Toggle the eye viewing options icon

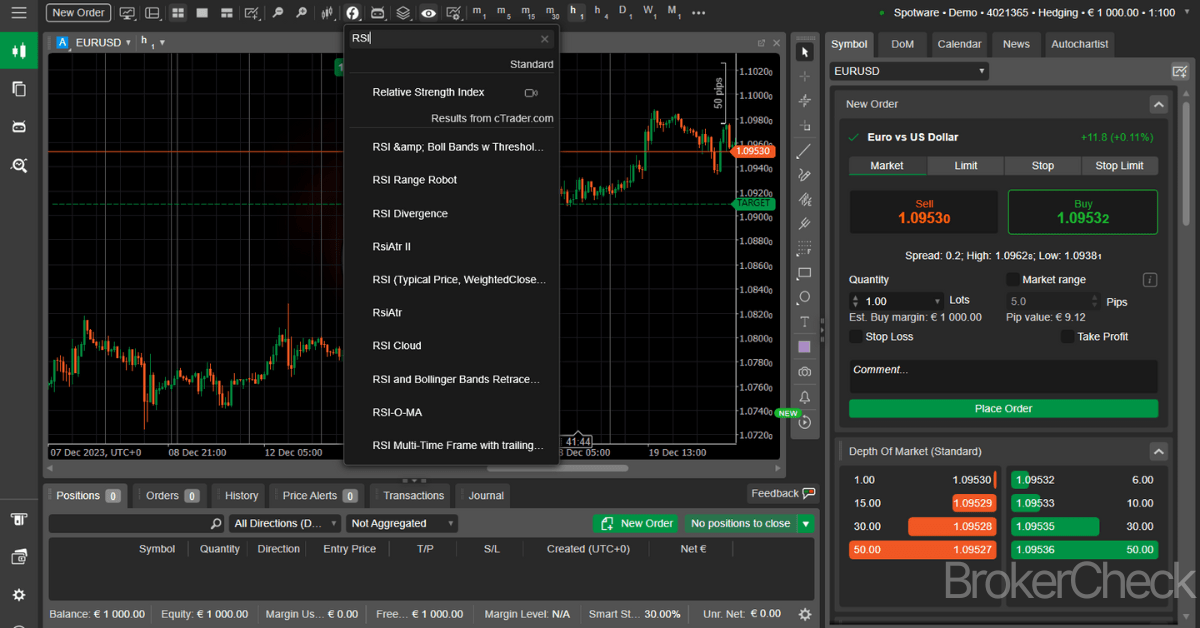click(x=428, y=13)
